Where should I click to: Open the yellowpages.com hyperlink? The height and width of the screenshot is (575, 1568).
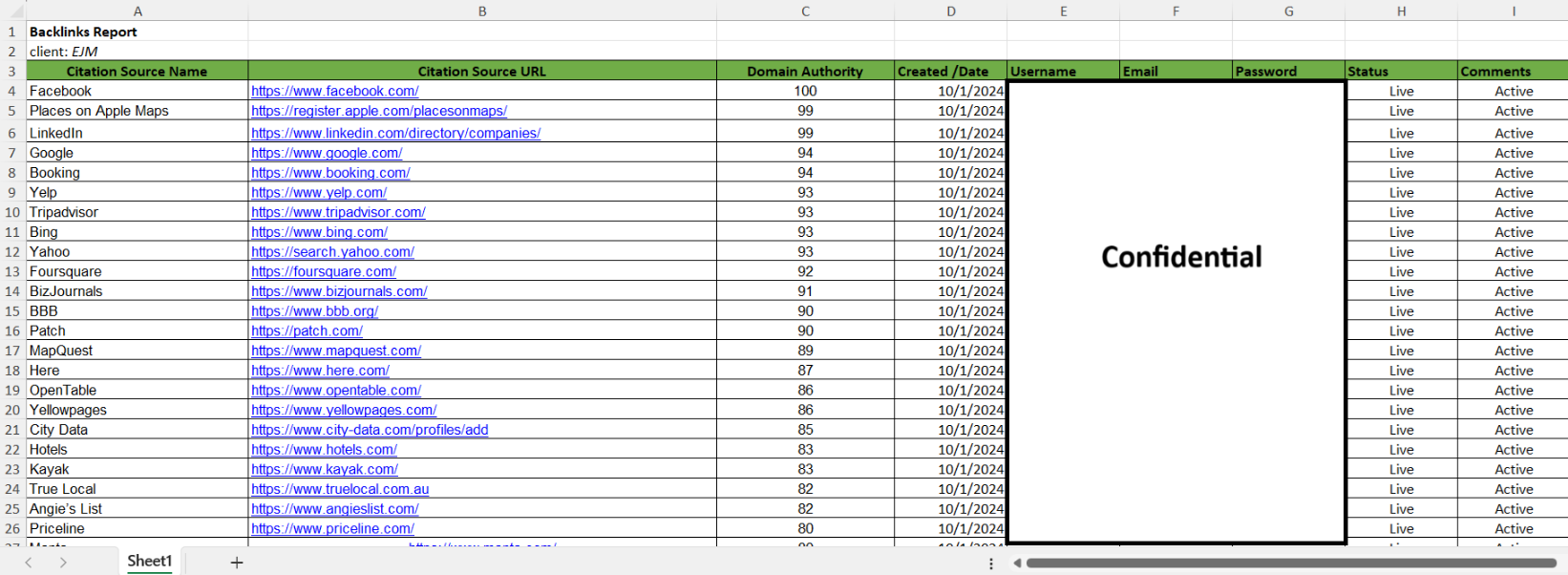pos(344,411)
